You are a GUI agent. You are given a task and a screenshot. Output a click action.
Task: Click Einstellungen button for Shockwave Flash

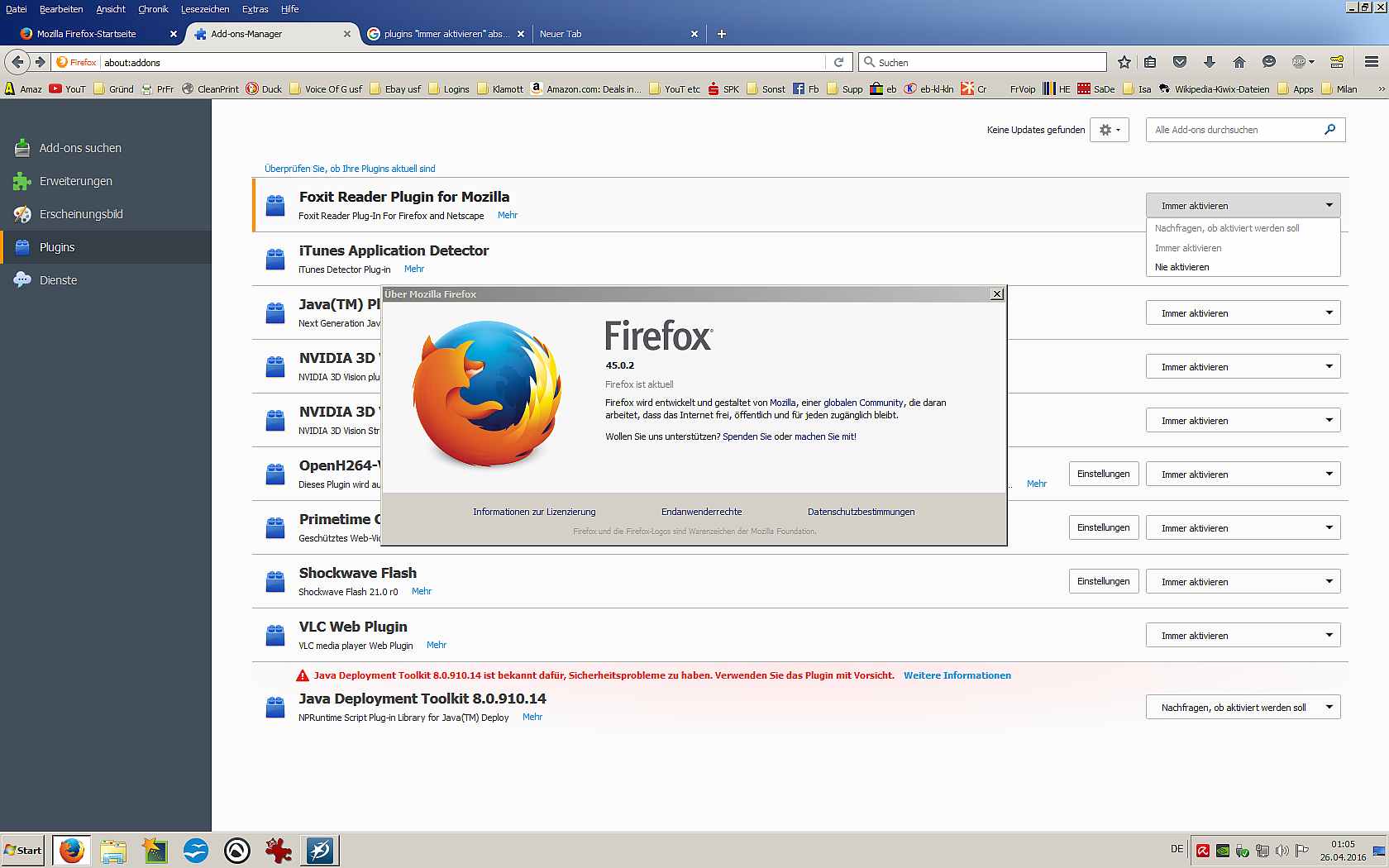pyautogui.click(x=1103, y=581)
